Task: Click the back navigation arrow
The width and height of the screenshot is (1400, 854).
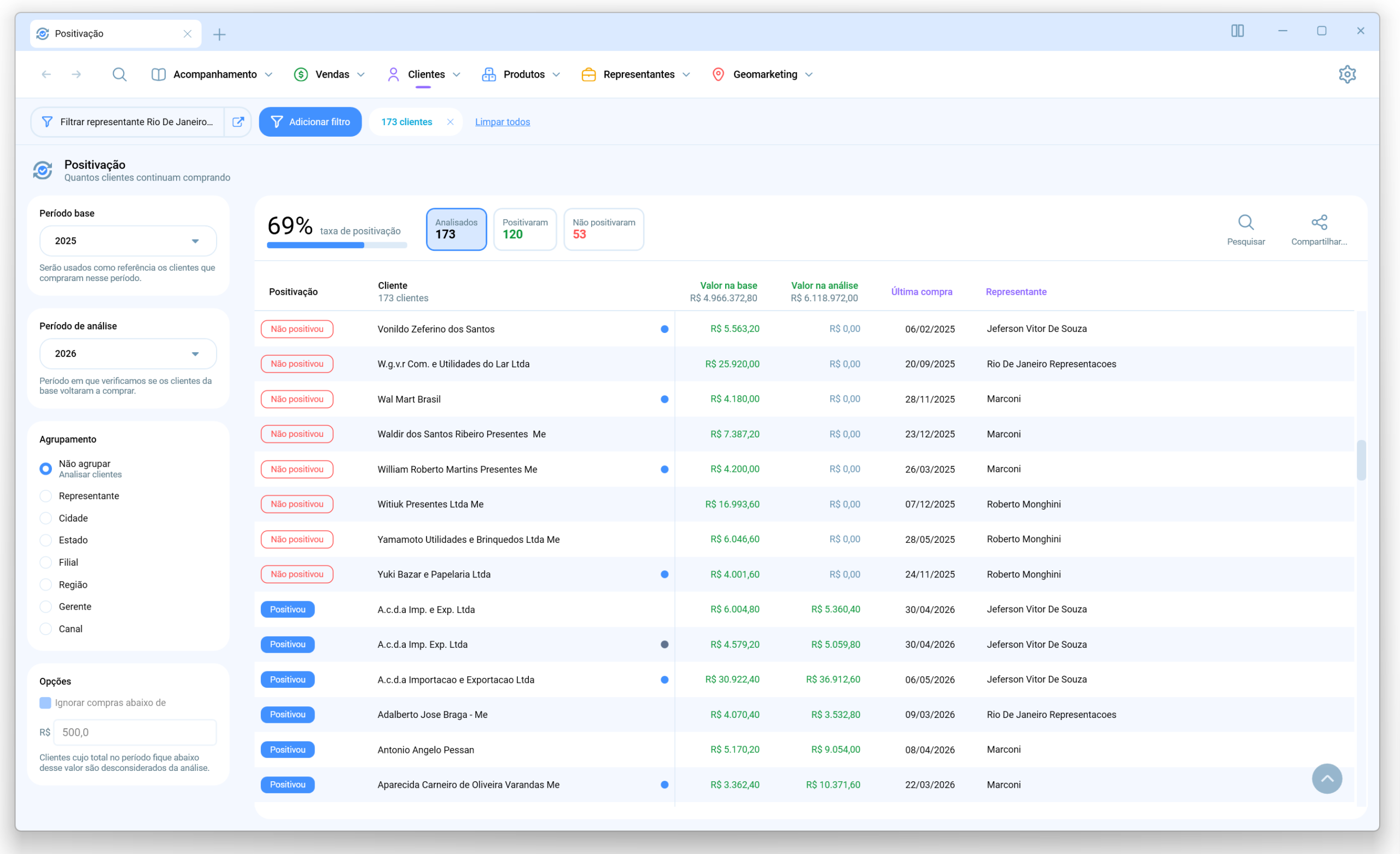Action: click(x=46, y=74)
